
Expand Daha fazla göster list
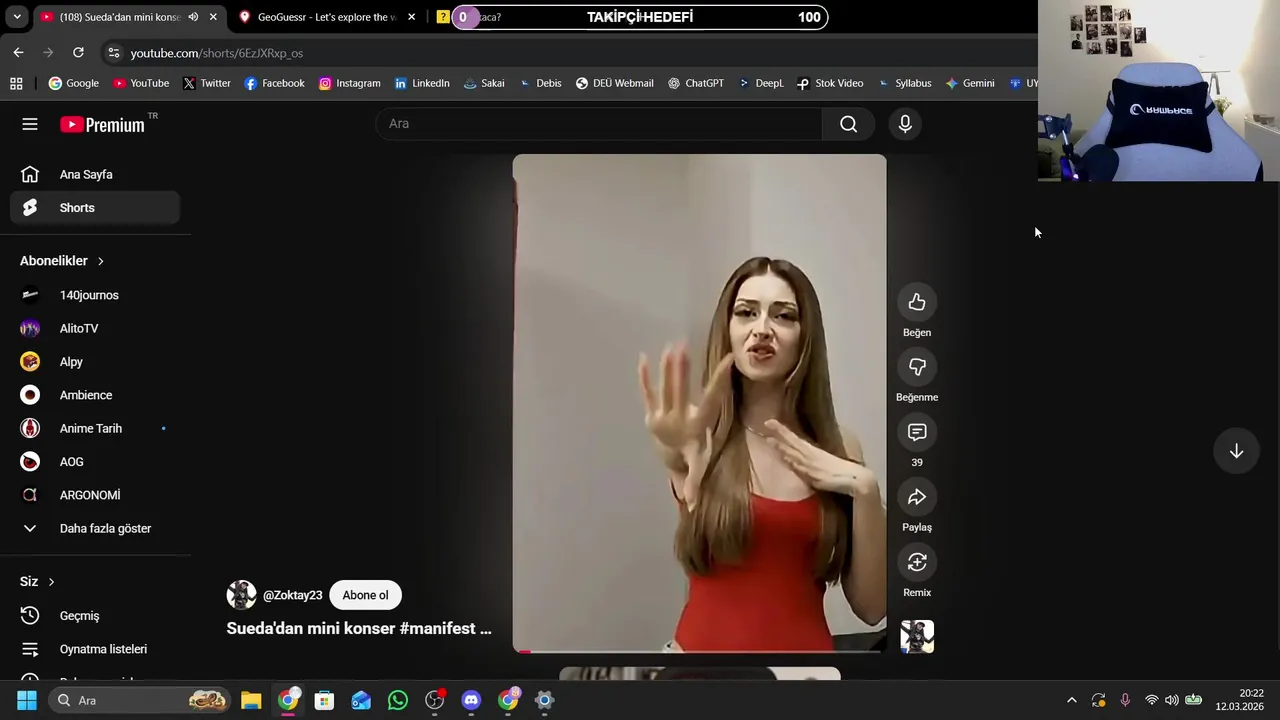pos(95,528)
